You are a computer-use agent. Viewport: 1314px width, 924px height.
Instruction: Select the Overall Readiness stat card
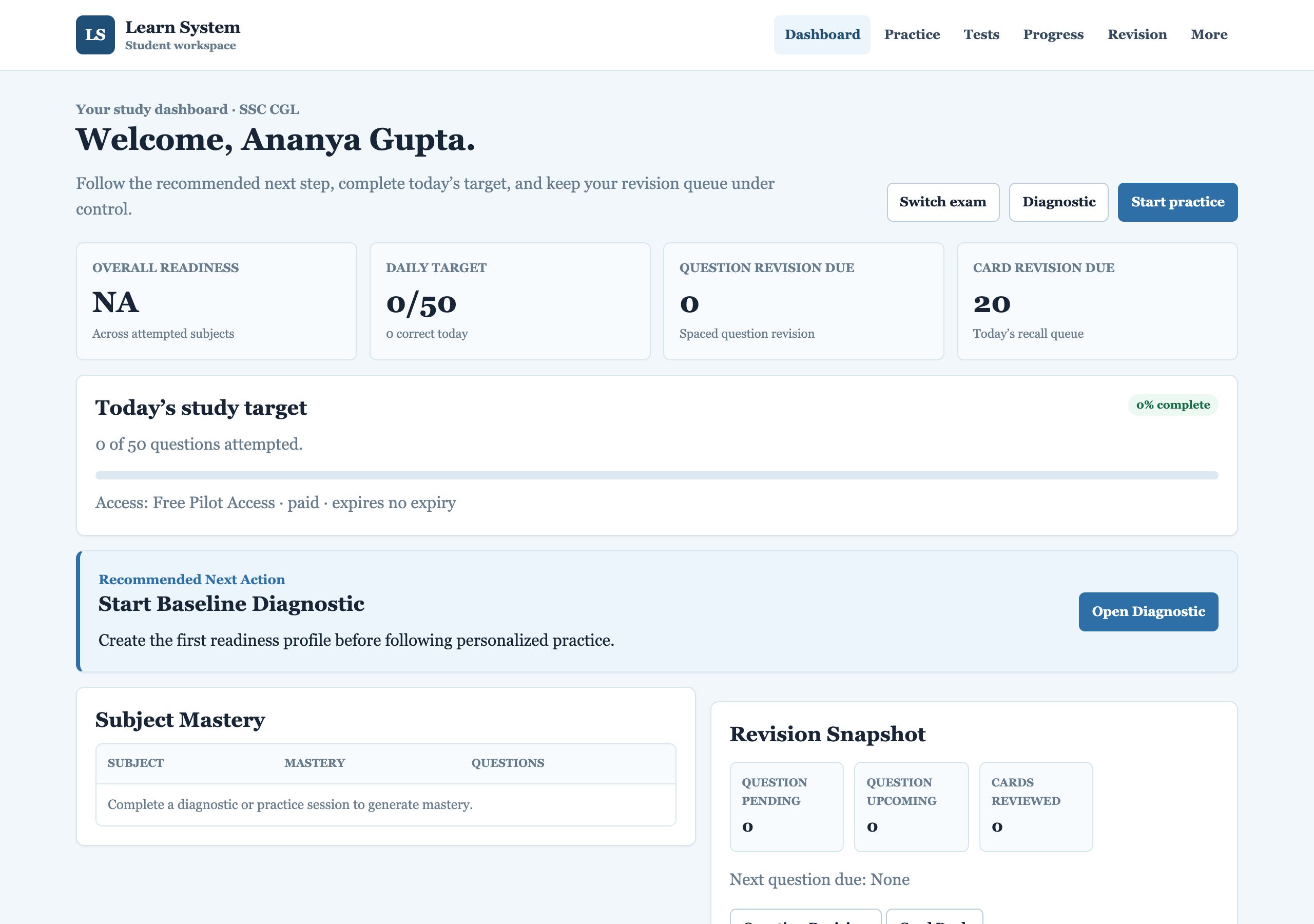point(216,301)
